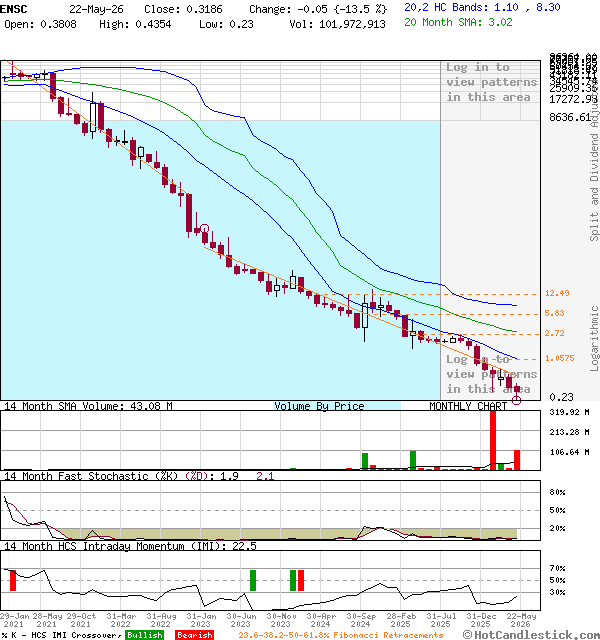Click the 20 Month SMA legend text
This screenshot has width=600, height=640.
coord(458,22)
